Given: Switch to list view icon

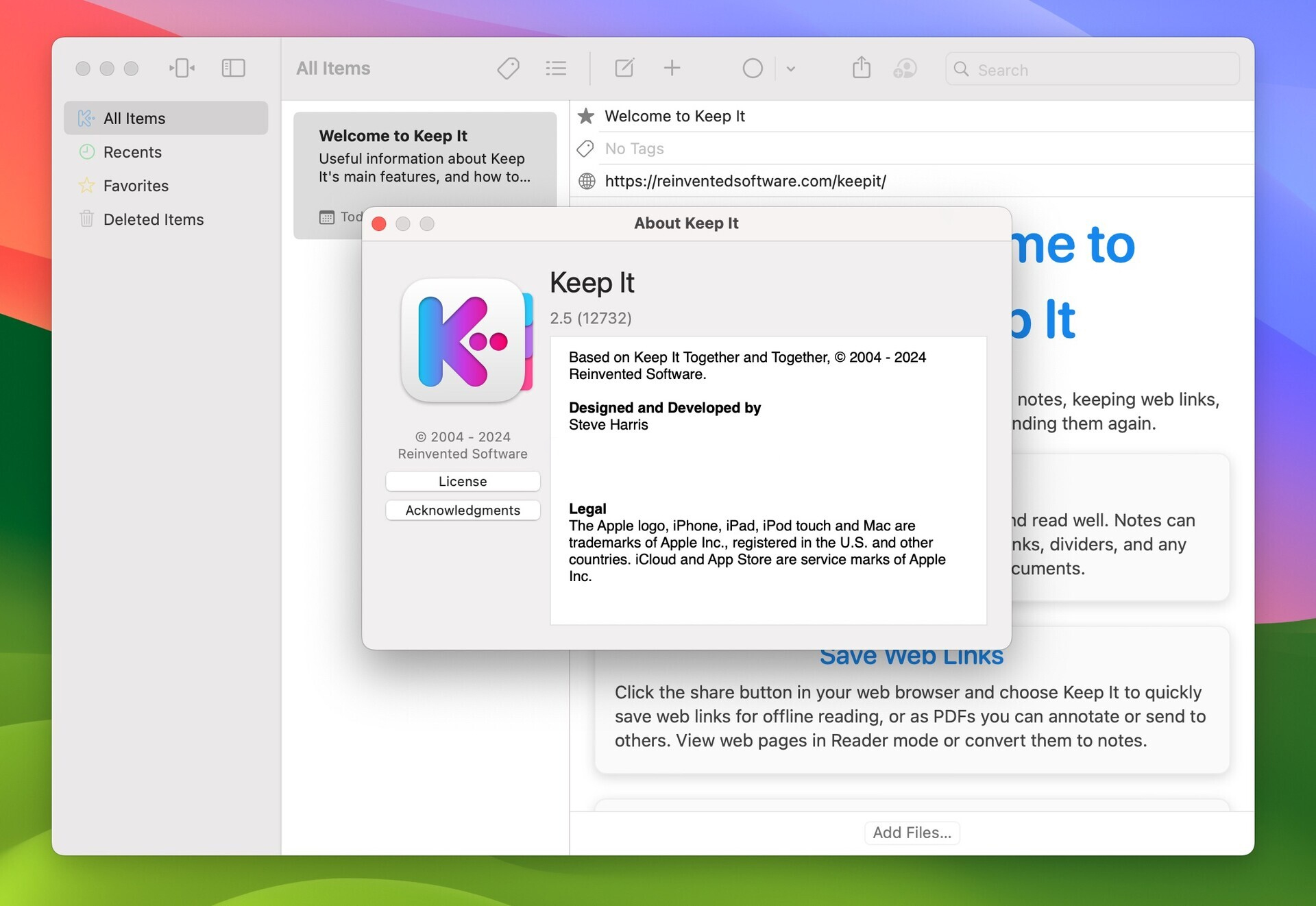Looking at the screenshot, I should (x=556, y=68).
